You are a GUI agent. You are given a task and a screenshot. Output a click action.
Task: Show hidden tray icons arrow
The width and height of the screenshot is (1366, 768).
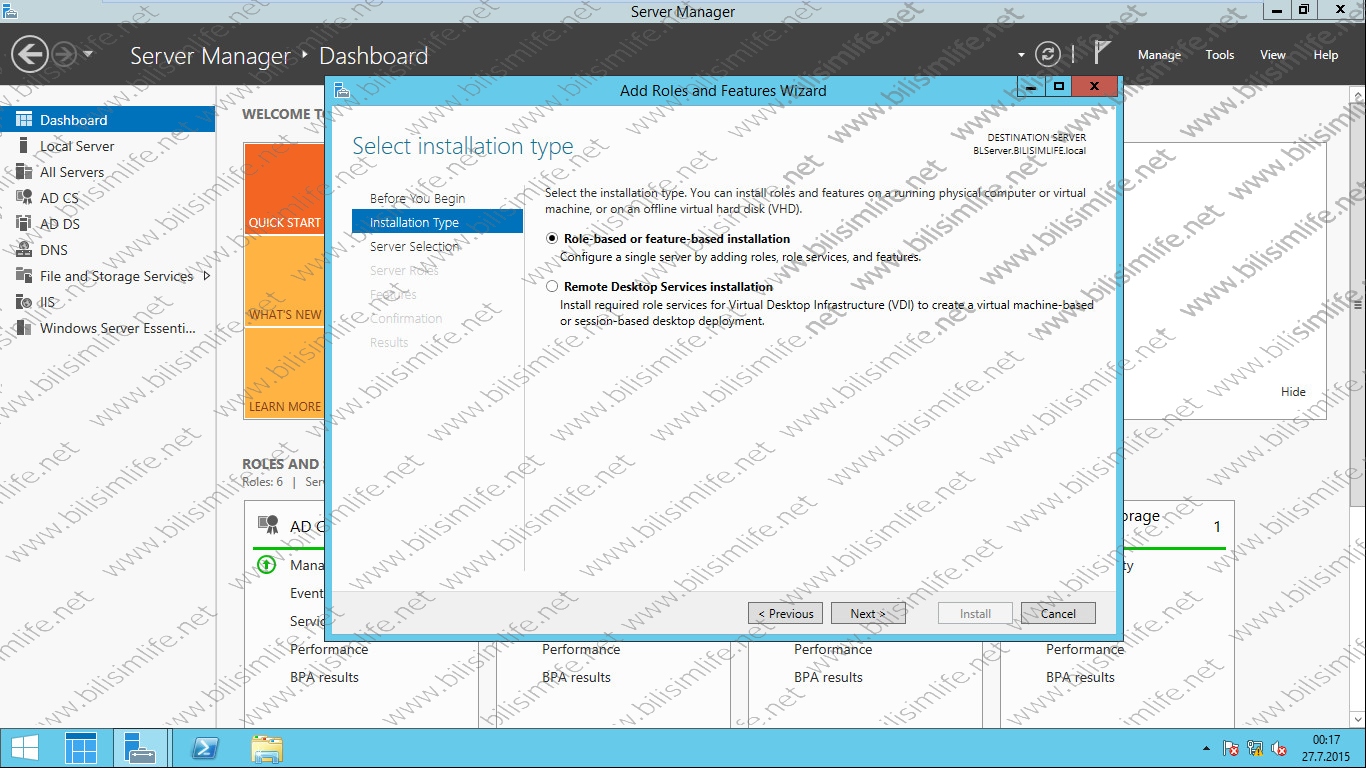click(1205, 748)
